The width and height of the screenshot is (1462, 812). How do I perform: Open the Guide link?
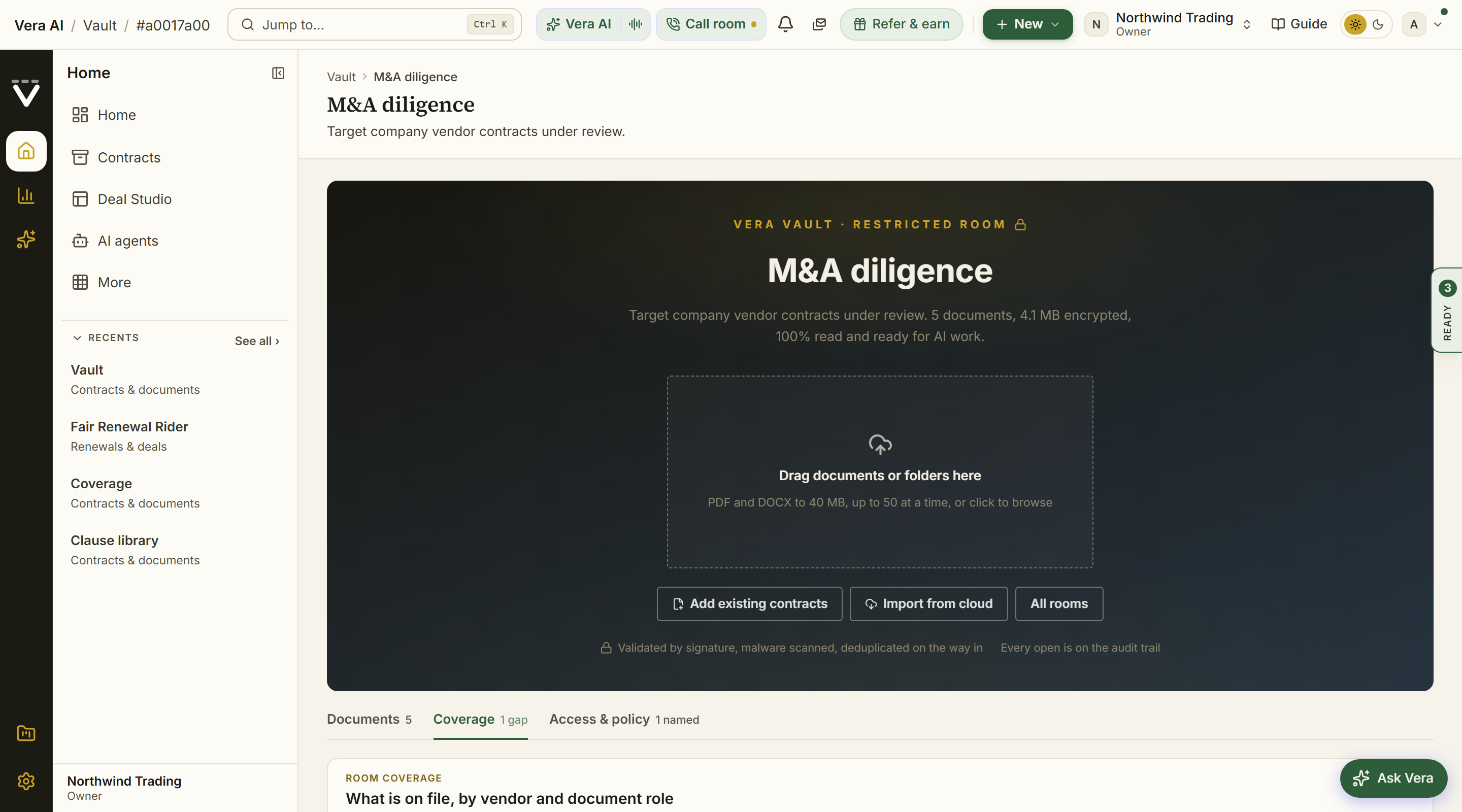1299,24
